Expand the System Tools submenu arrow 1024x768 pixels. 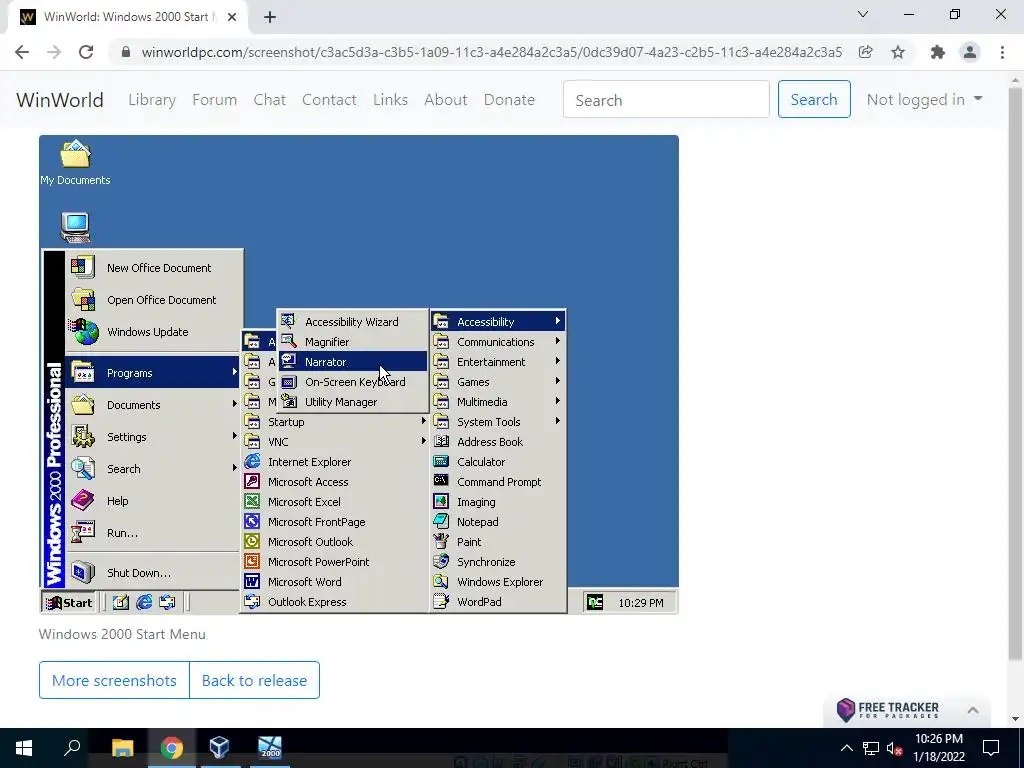pos(557,421)
